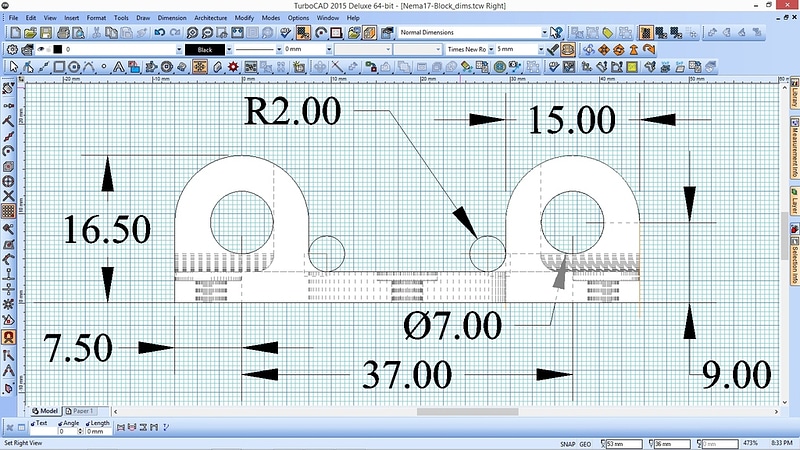Toggle the highlighted snap mode button in drawing toolbar
The width and height of the screenshot is (800, 450).
tap(200, 67)
